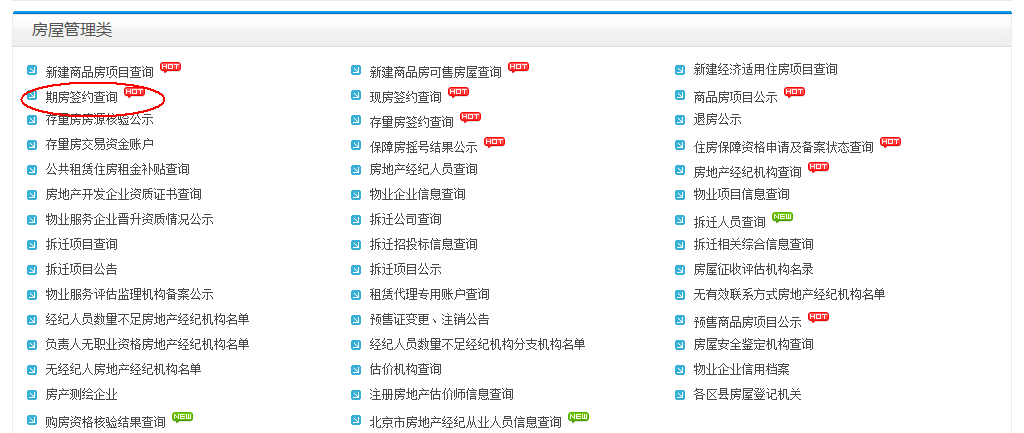Open 拆迁项目查询 link
The image size is (1024, 433).
click(x=82, y=244)
